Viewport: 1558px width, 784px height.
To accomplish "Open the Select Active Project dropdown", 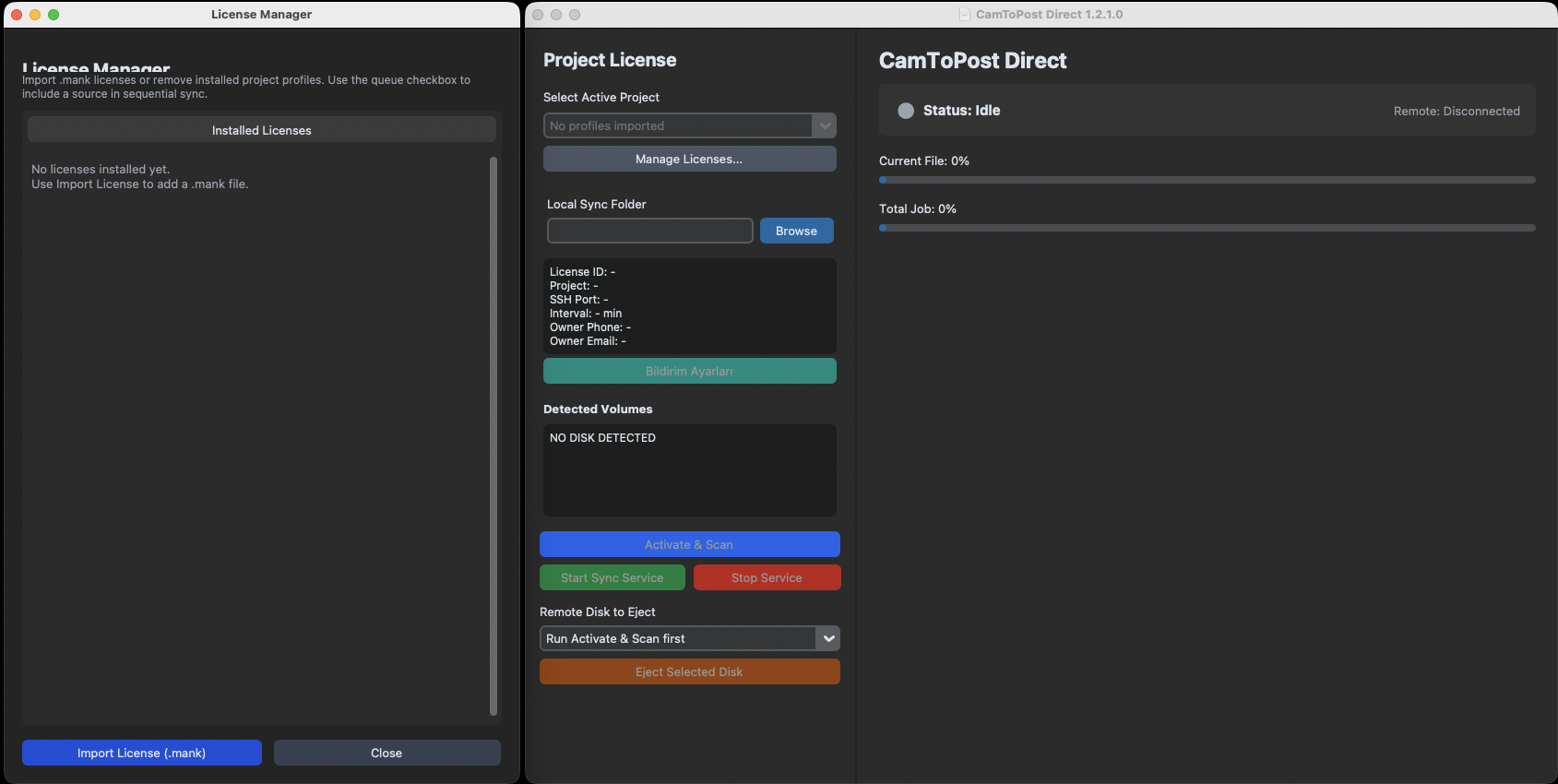I will click(690, 125).
